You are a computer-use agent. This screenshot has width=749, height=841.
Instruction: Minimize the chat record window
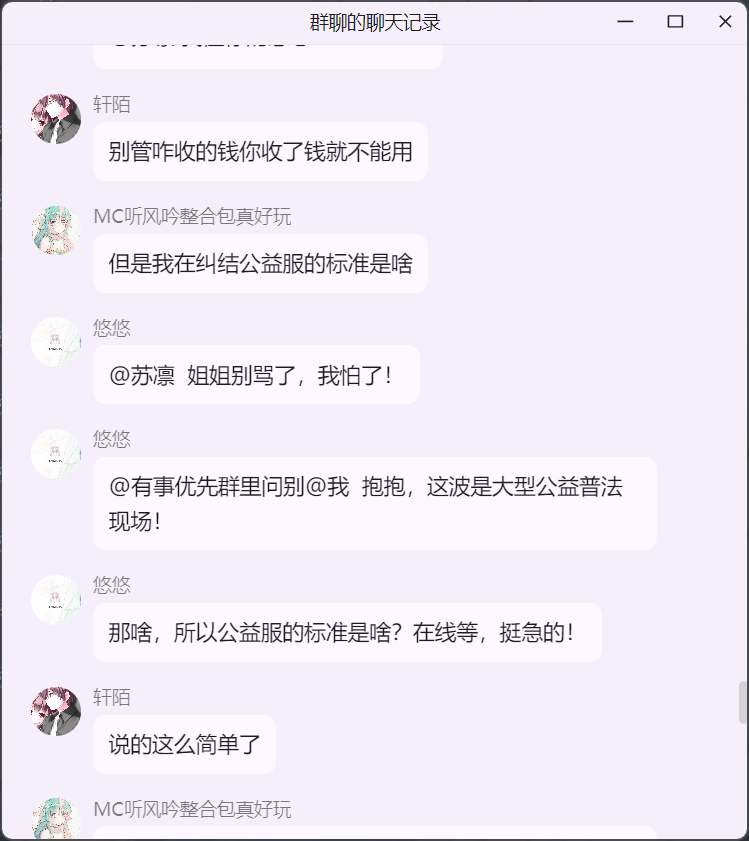[625, 21]
